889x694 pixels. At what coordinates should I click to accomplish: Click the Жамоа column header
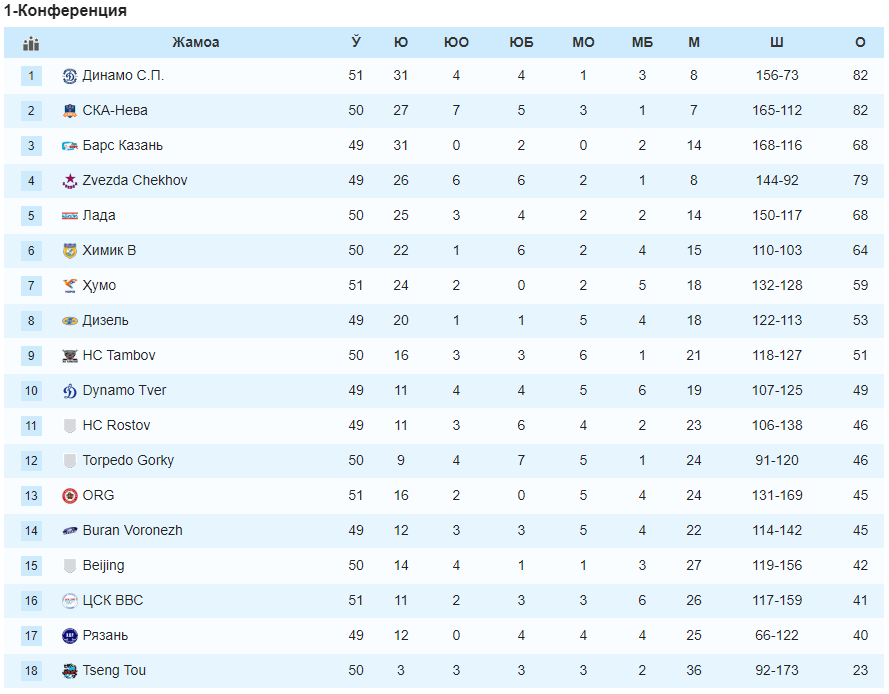pos(196,43)
